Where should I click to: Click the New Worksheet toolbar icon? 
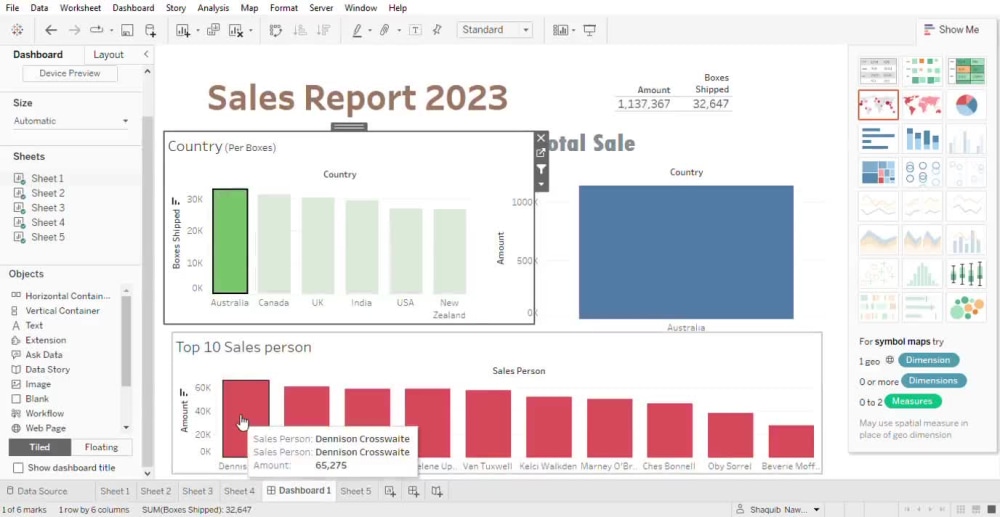pos(183,30)
